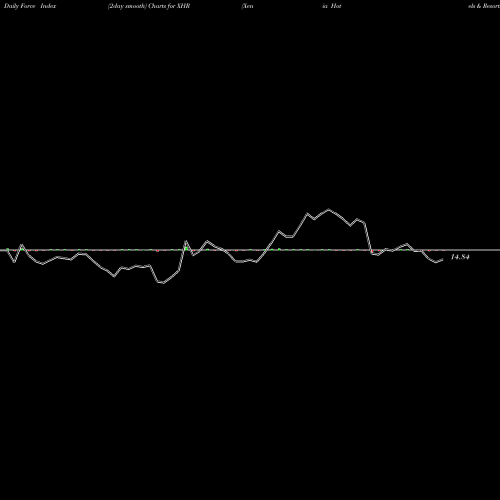Select the 'Daily Force Index' title text
This screenshot has width=500, height=500.
[x=30, y=6]
